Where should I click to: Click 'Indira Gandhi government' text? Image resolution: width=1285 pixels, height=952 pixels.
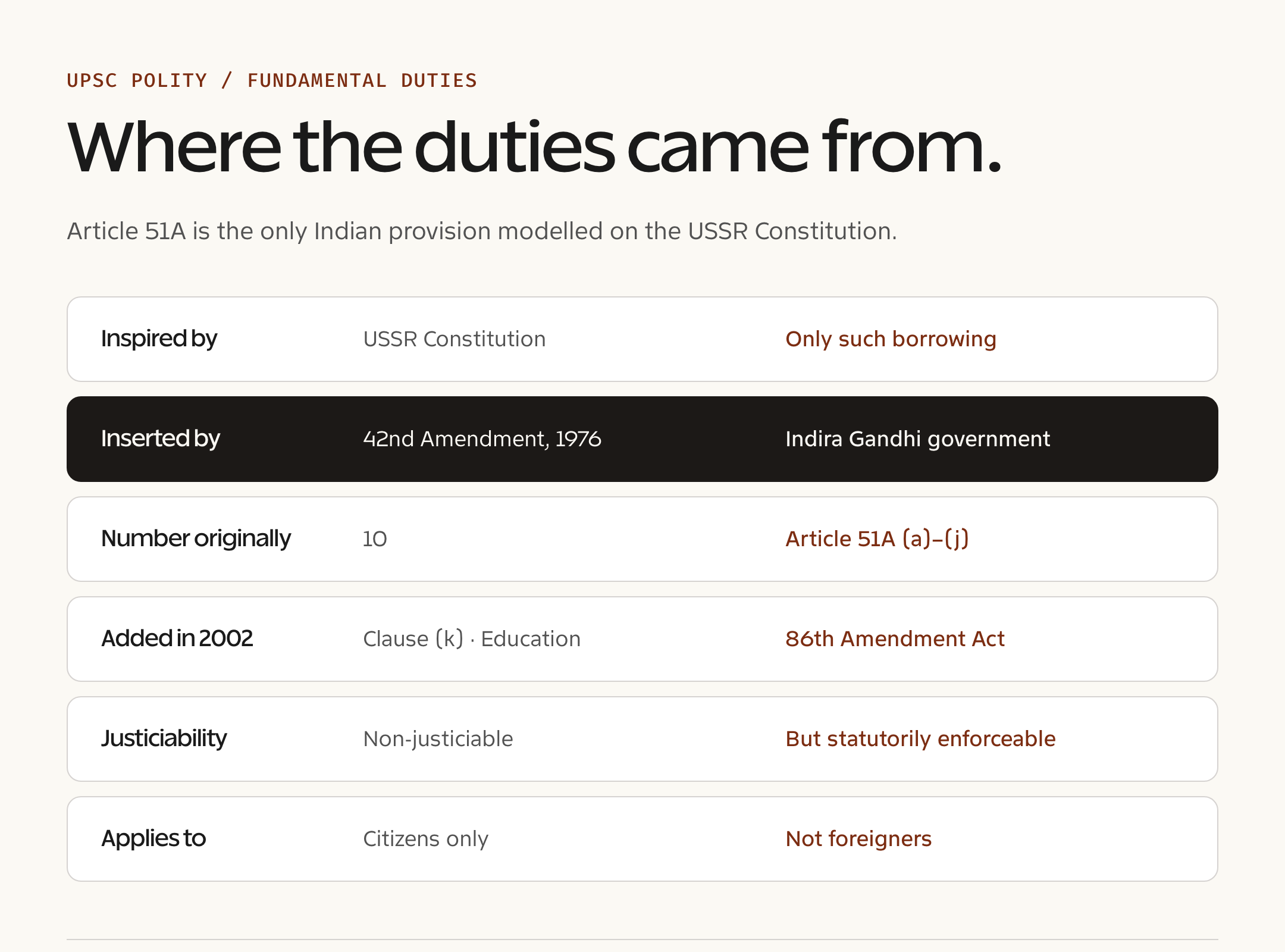(x=917, y=439)
